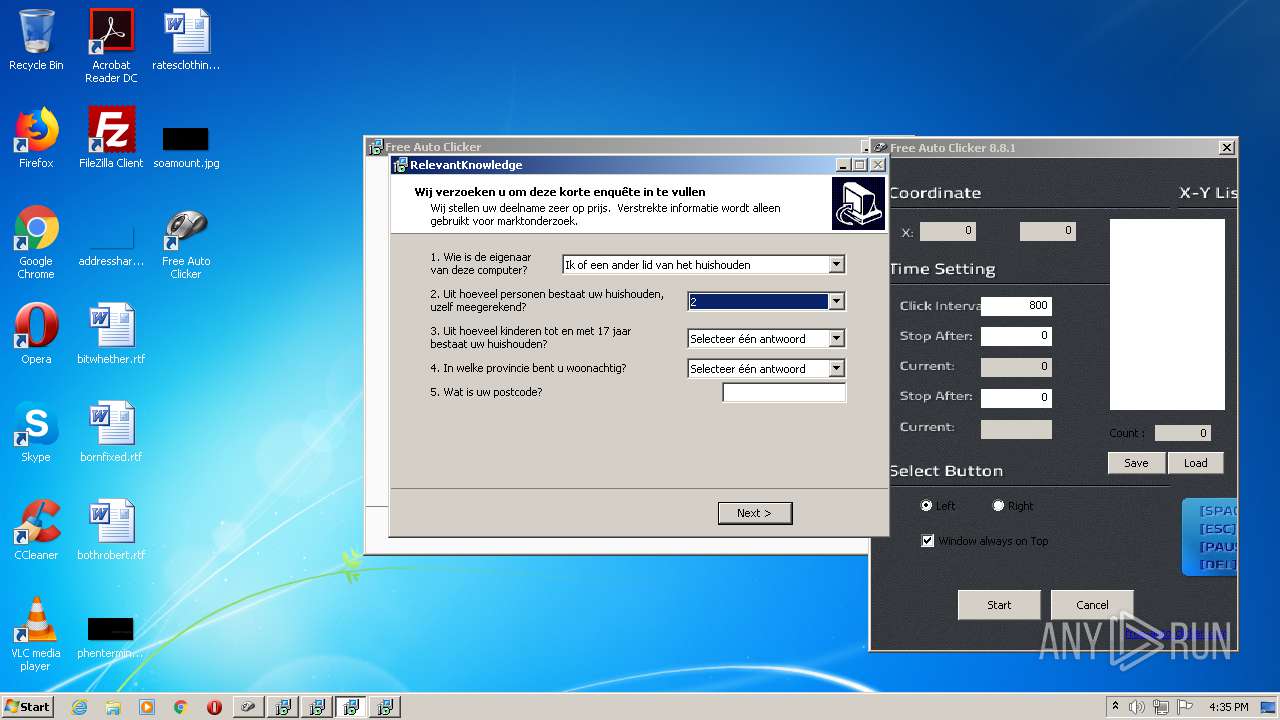1280x720 pixels.
Task: Click the second Stop After field
Action: click(x=1016, y=398)
